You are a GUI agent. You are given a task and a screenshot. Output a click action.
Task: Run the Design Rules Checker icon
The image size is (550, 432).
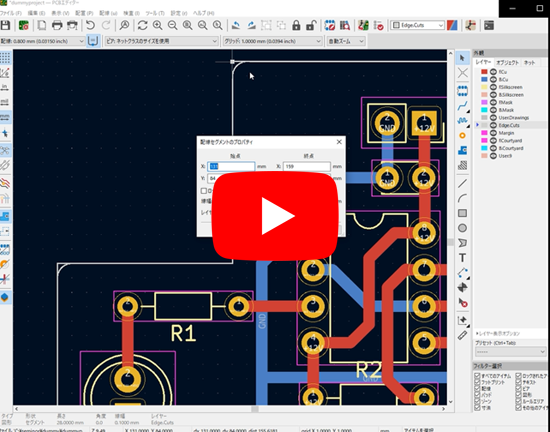[378, 25]
